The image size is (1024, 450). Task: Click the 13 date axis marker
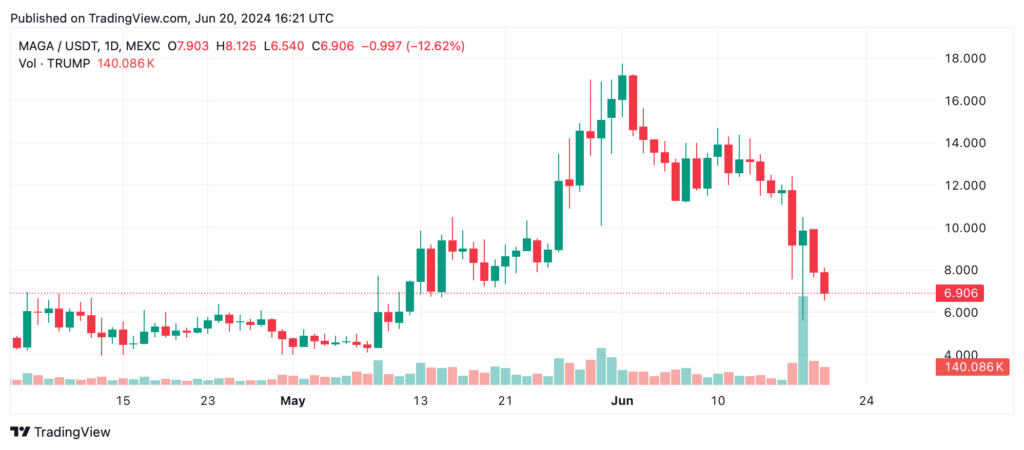click(421, 401)
